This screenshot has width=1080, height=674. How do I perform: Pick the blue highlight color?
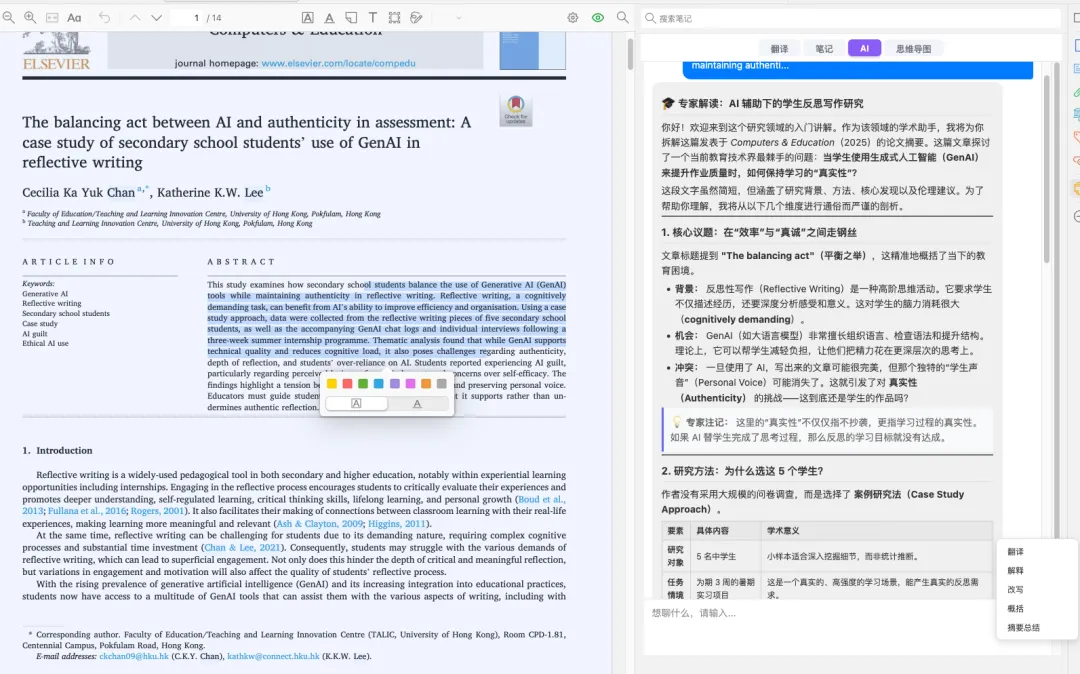tap(379, 383)
